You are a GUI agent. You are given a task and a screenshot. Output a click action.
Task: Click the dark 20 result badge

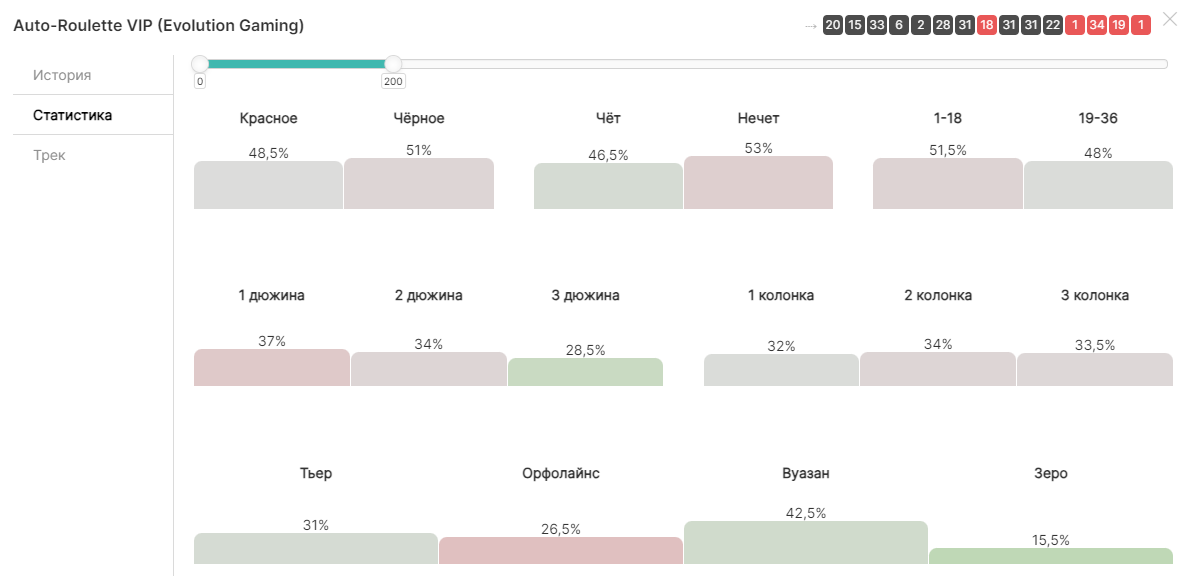tap(833, 26)
